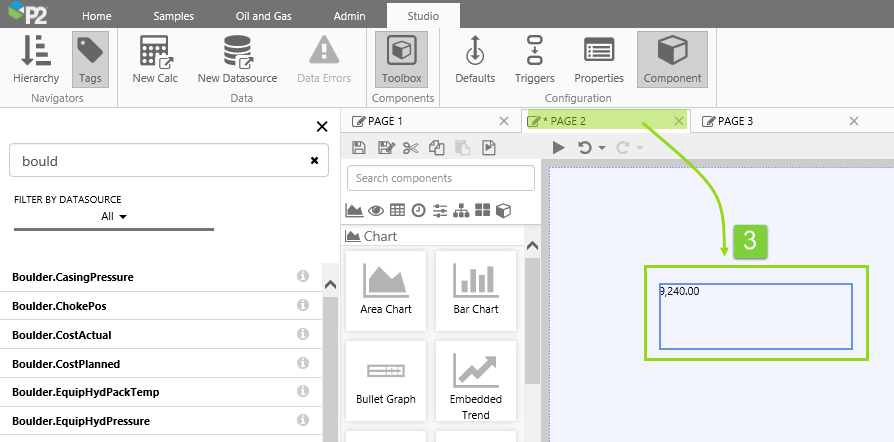Image resolution: width=894 pixels, height=442 pixels.
Task: Click the Paste icon
Action: 462,148
